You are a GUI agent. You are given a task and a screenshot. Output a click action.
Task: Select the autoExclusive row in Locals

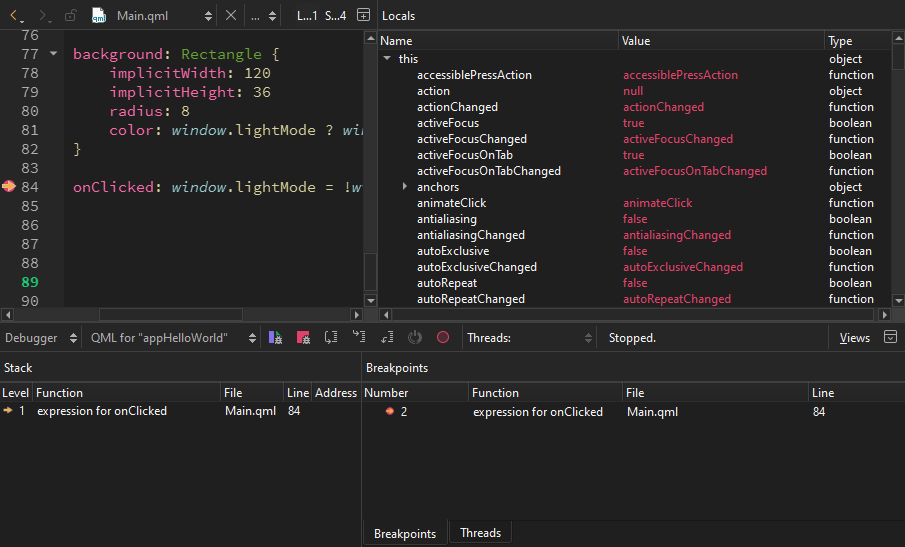click(635, 251)
